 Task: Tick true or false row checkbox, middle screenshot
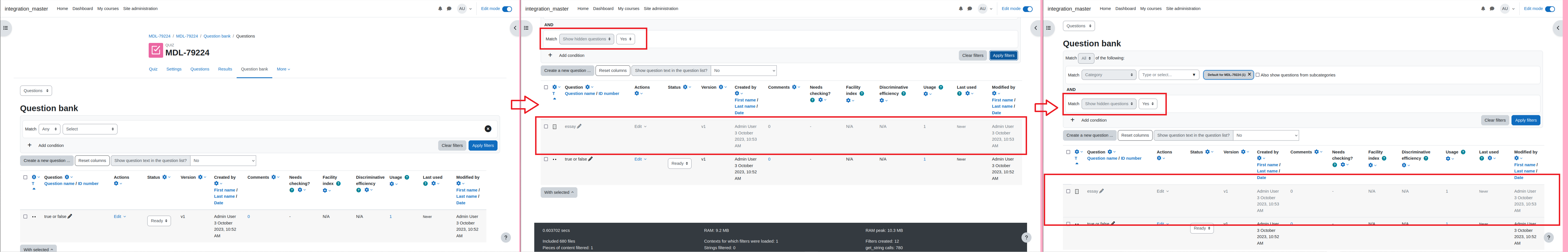546,159
